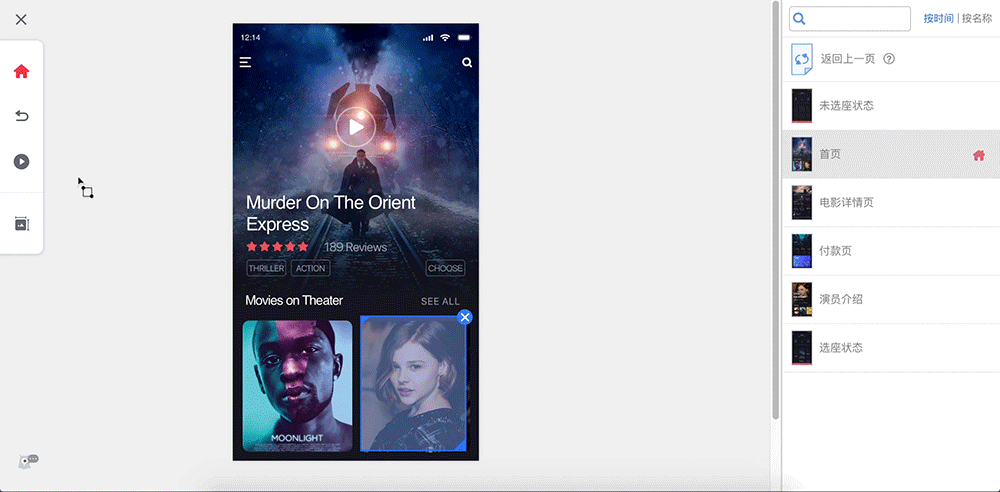Screen dimensions: 1000x492
Task: Focus the page search input field
Action: pyautogui.click(x=849, y=19)
